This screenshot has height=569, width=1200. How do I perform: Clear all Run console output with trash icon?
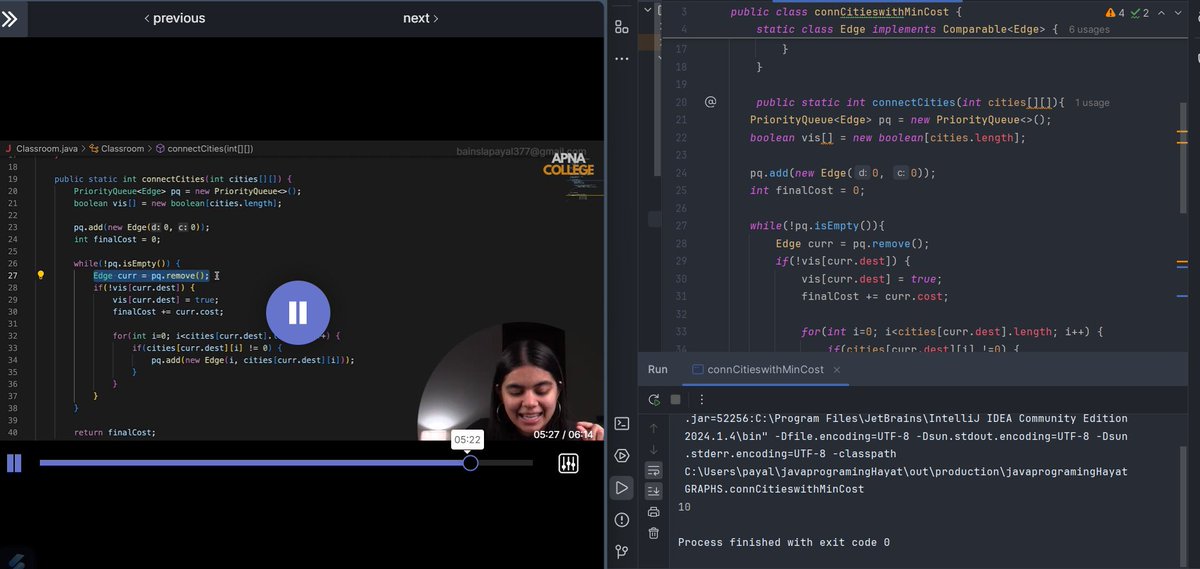(654, 533)
